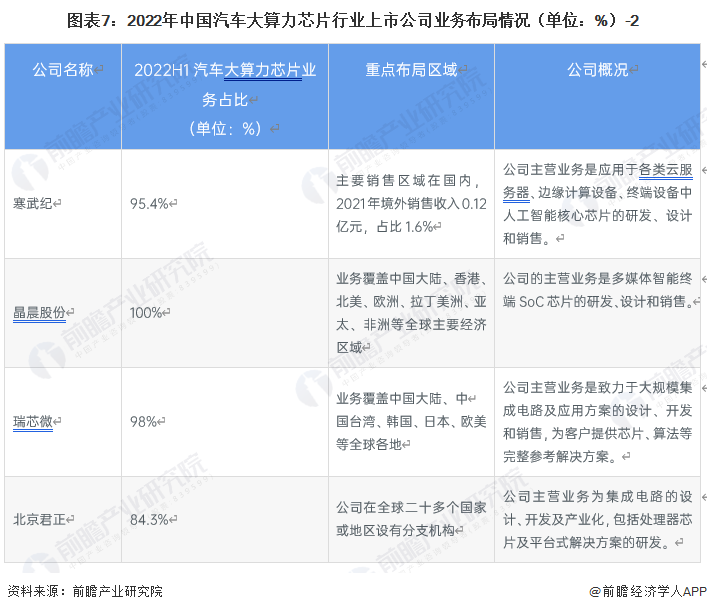
Task: Select the 公司名称 column header
Action: (62, 70)
